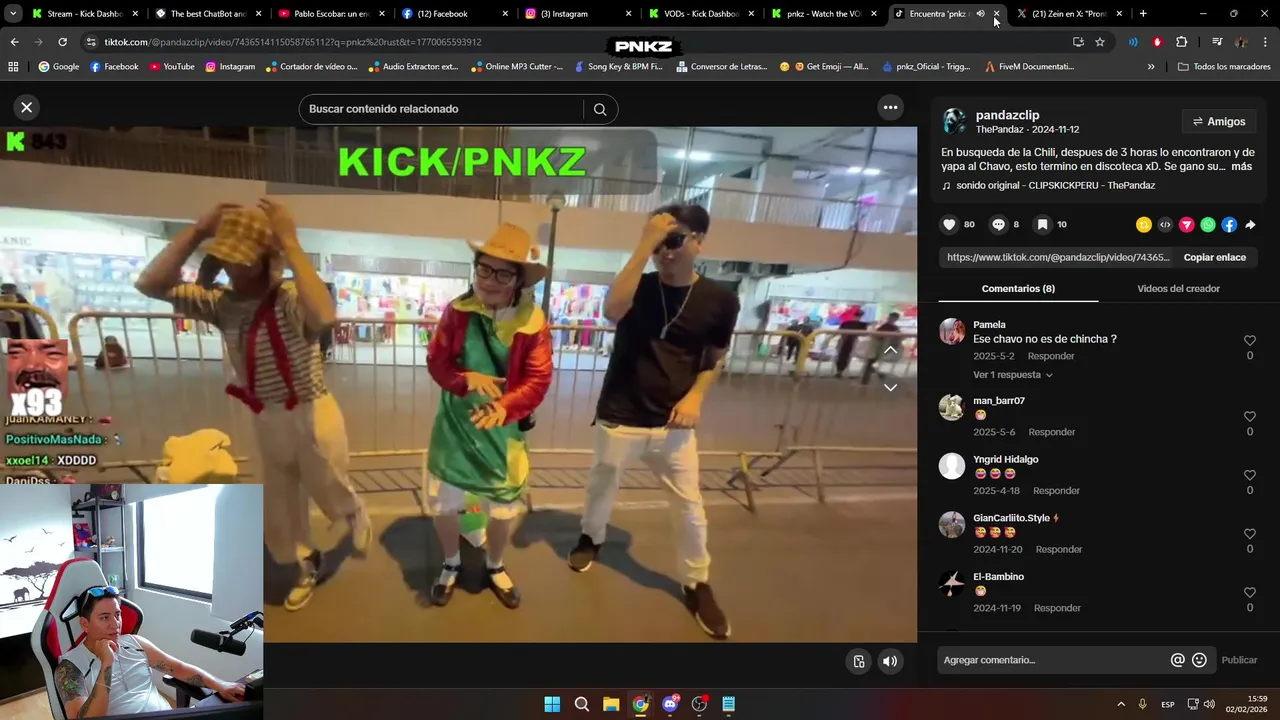Screen dimensions: 1280x720
Task: Open the media control playlist icon in toolbar
Action: click(1217, 42)
